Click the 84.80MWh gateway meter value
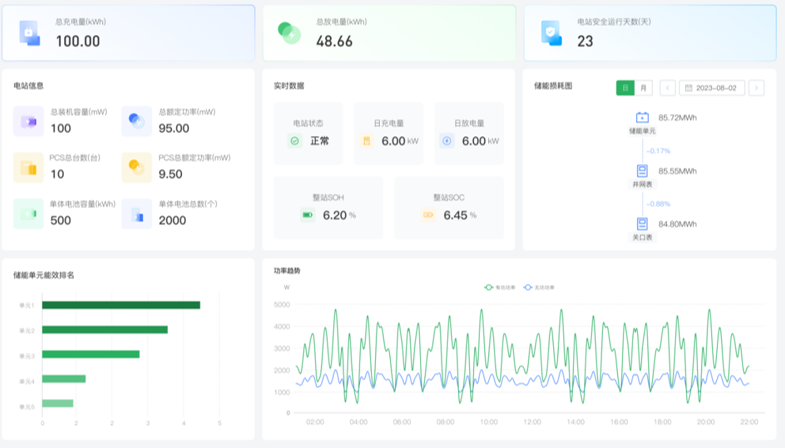Screen dimensions: 785x448 pyautogui.click(x=677, y=224)
